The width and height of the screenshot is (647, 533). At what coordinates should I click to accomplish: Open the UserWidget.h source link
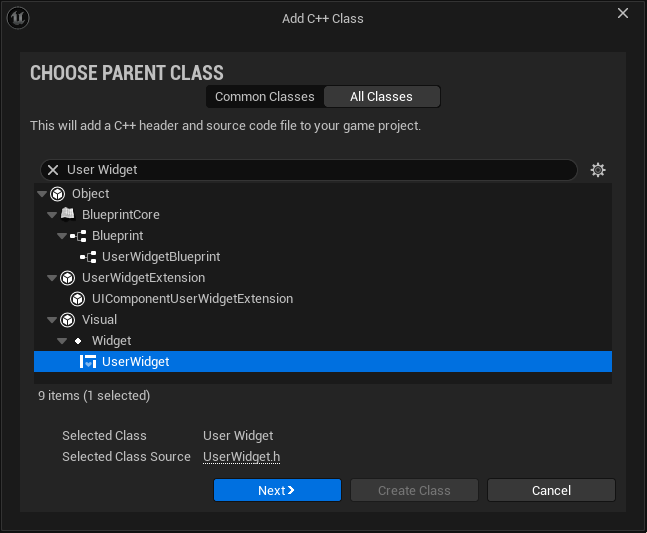[241, 457]
